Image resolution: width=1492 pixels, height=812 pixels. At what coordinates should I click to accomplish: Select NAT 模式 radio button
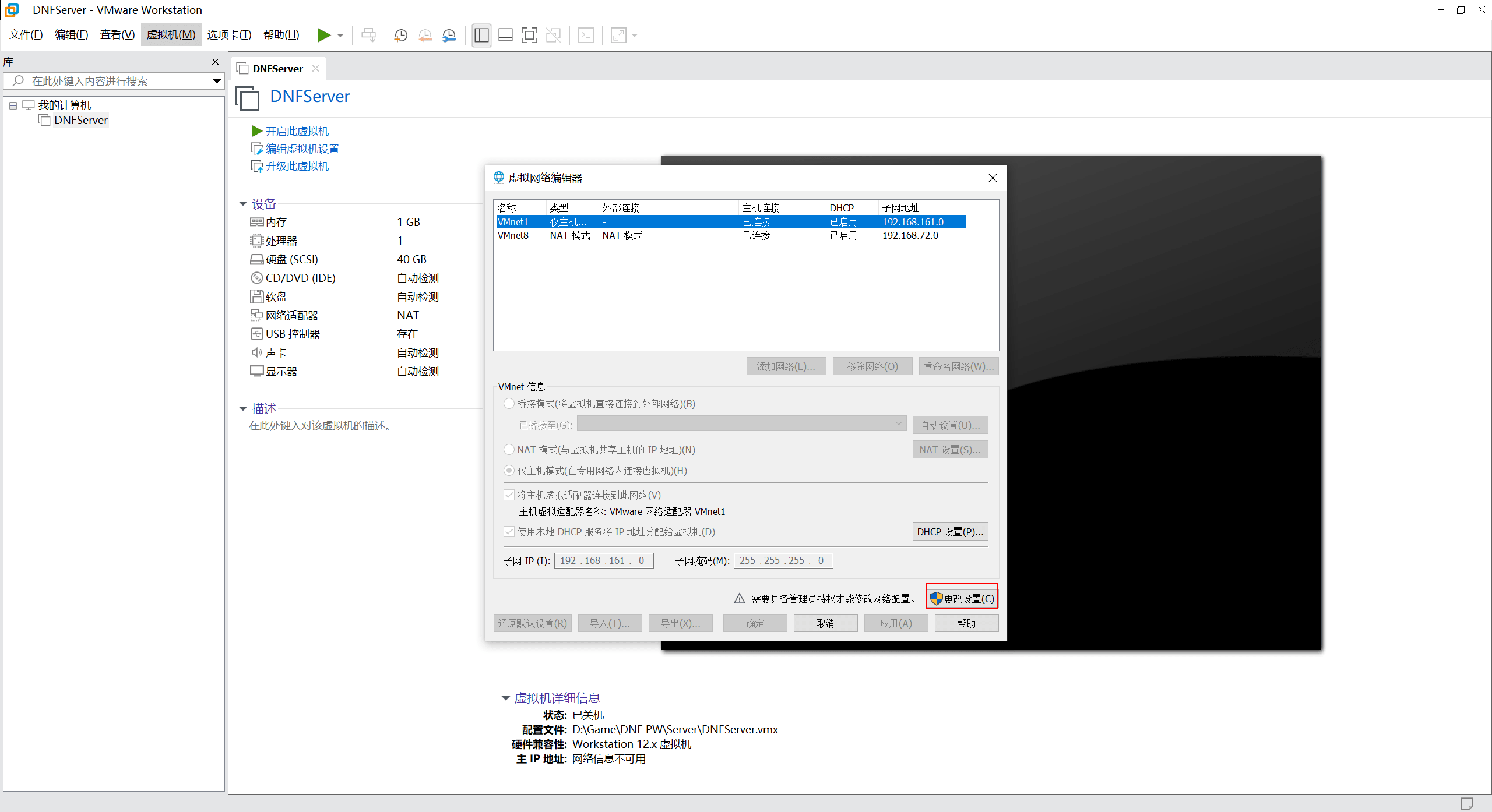click(509, 450)
